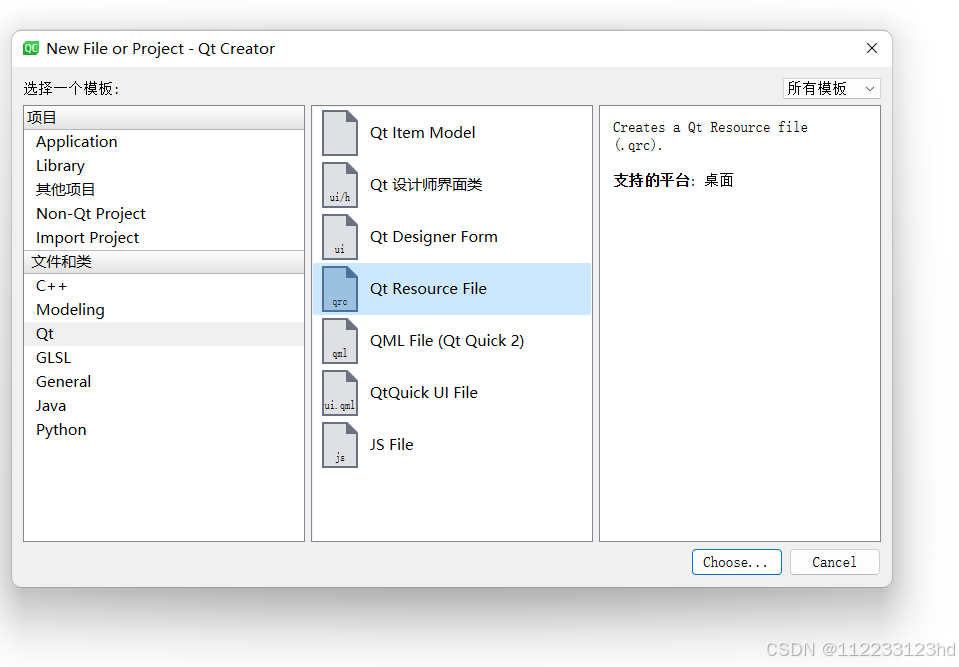
Task: Click the qml file icon
Action: point(339,341)
